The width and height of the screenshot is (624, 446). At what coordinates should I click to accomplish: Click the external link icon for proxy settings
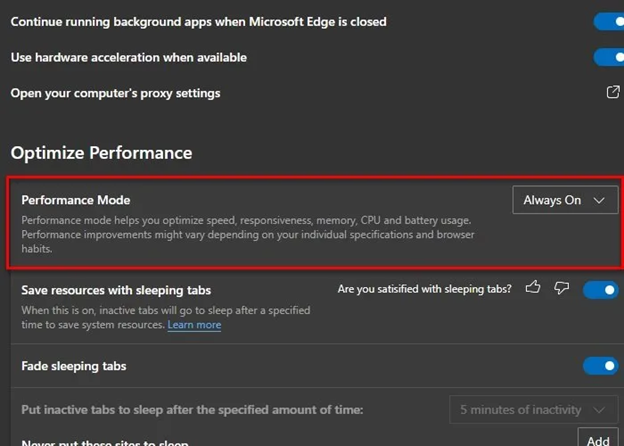613,93
